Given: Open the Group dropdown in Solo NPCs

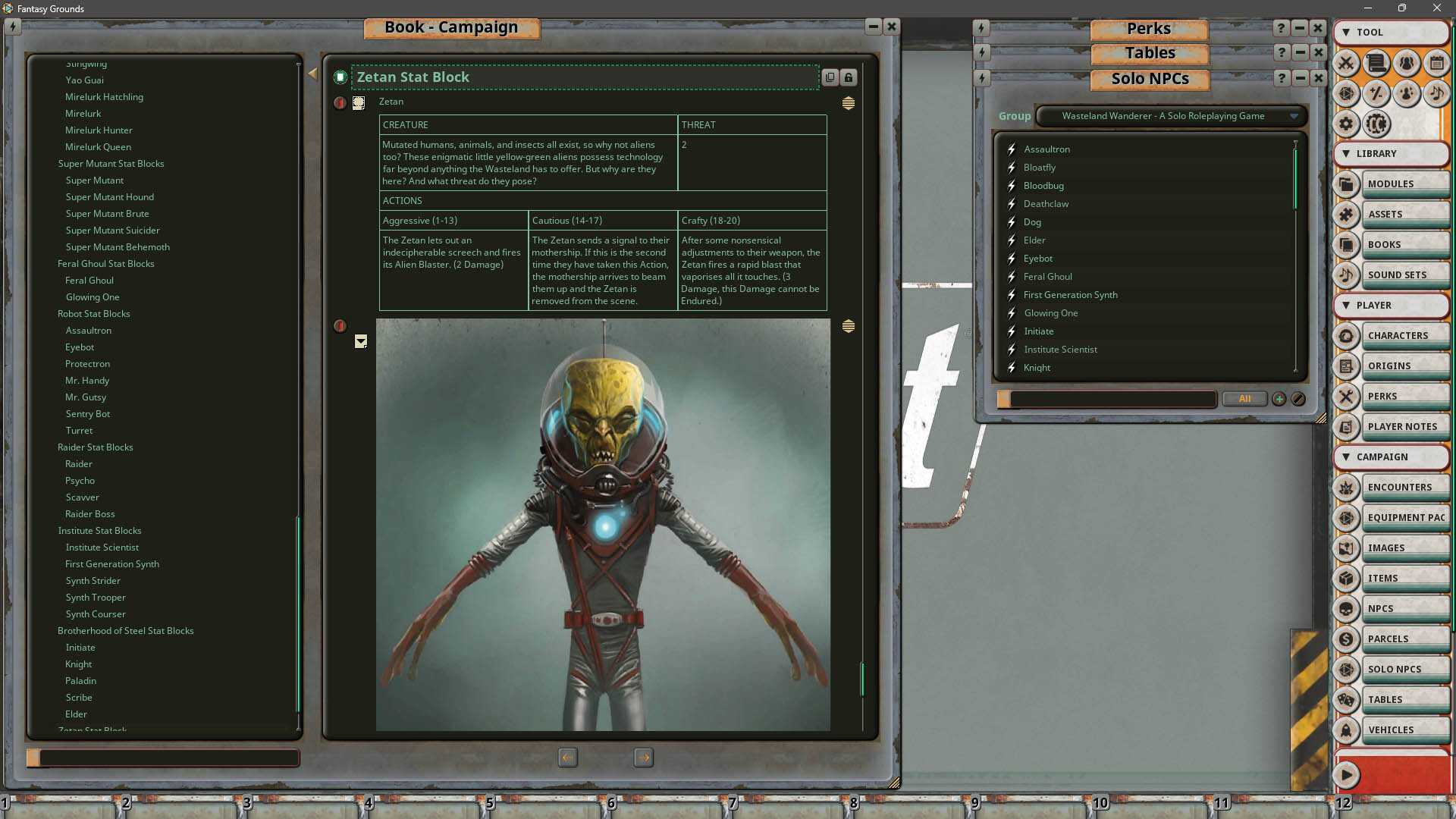Looking at the screenshot, I should [1170, 116].
